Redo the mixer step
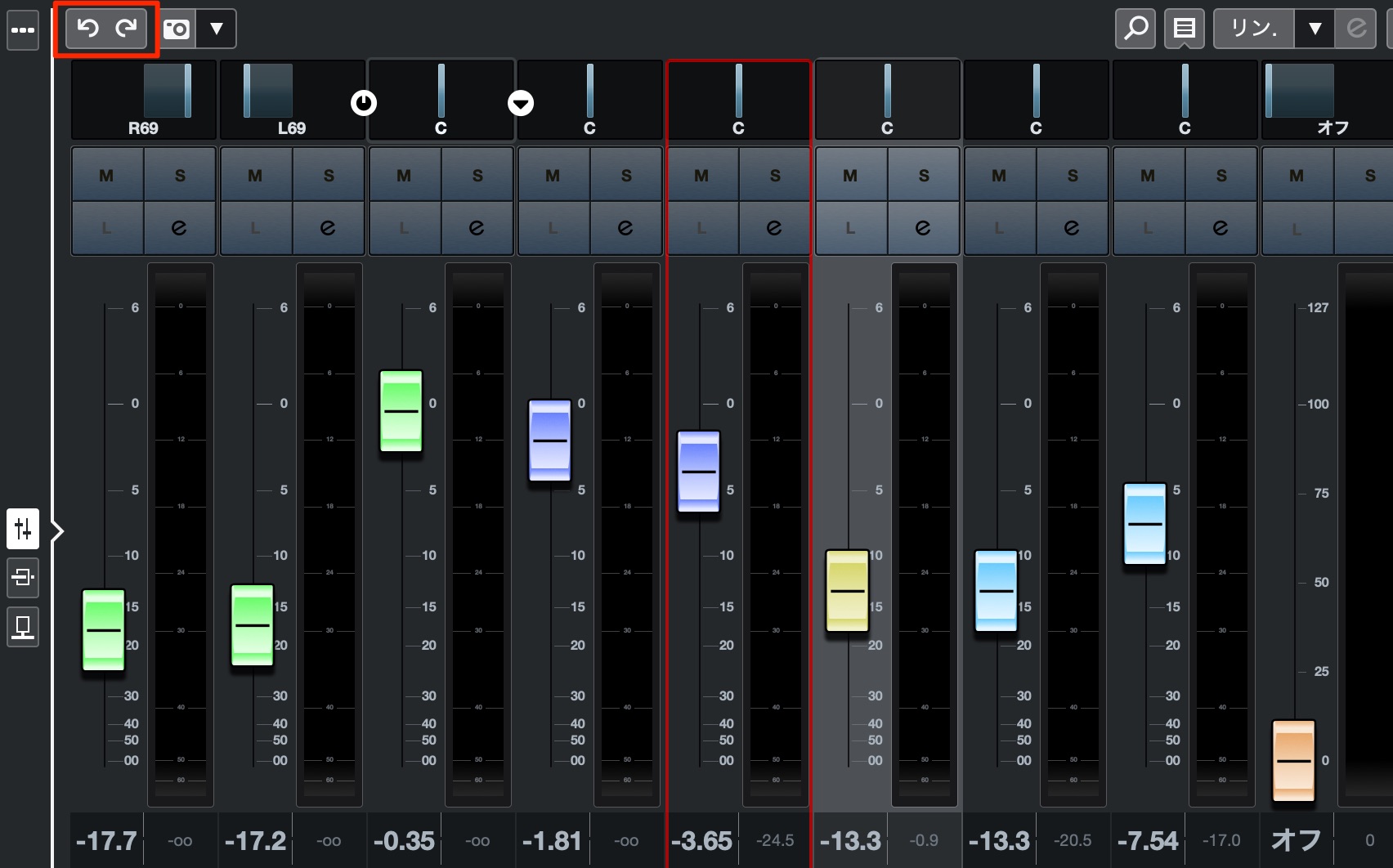This screenshot has height=868, width=1393. pyautogui.click(x=126, y=29)
